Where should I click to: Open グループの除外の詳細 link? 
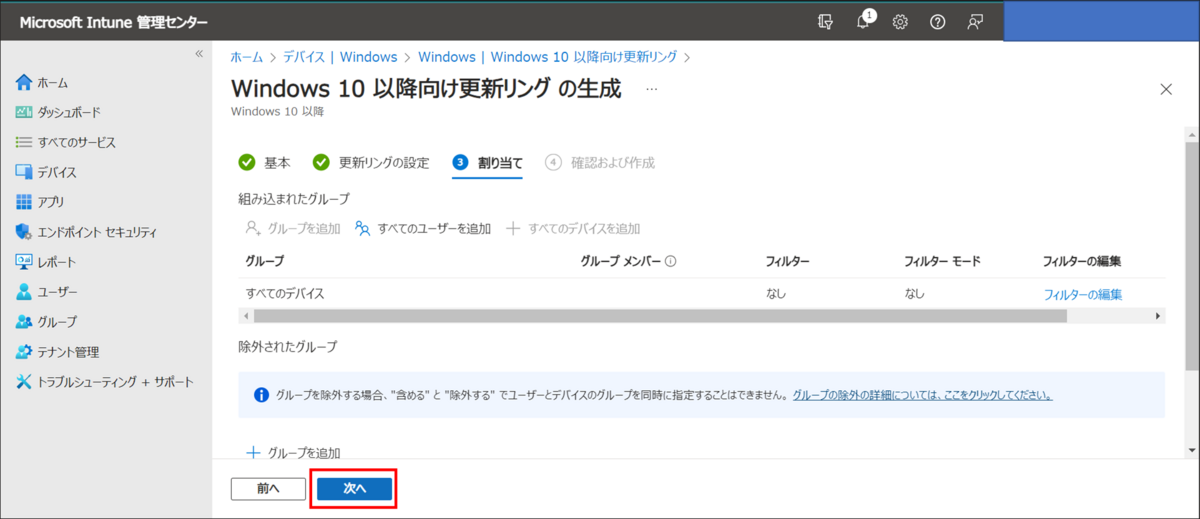tap(922, 395)
